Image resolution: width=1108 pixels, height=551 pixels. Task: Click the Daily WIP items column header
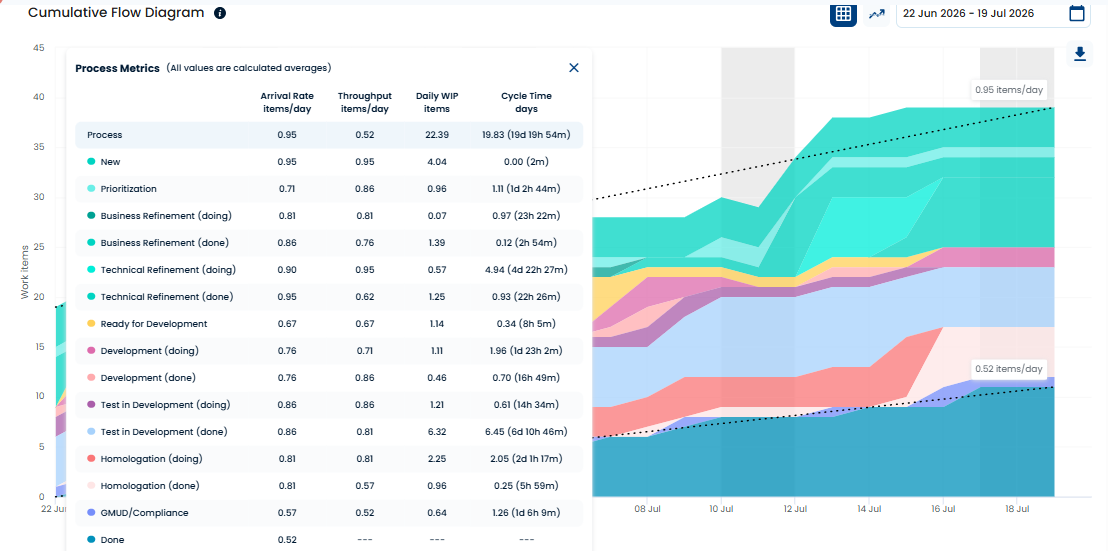click(x=437, y=102)
